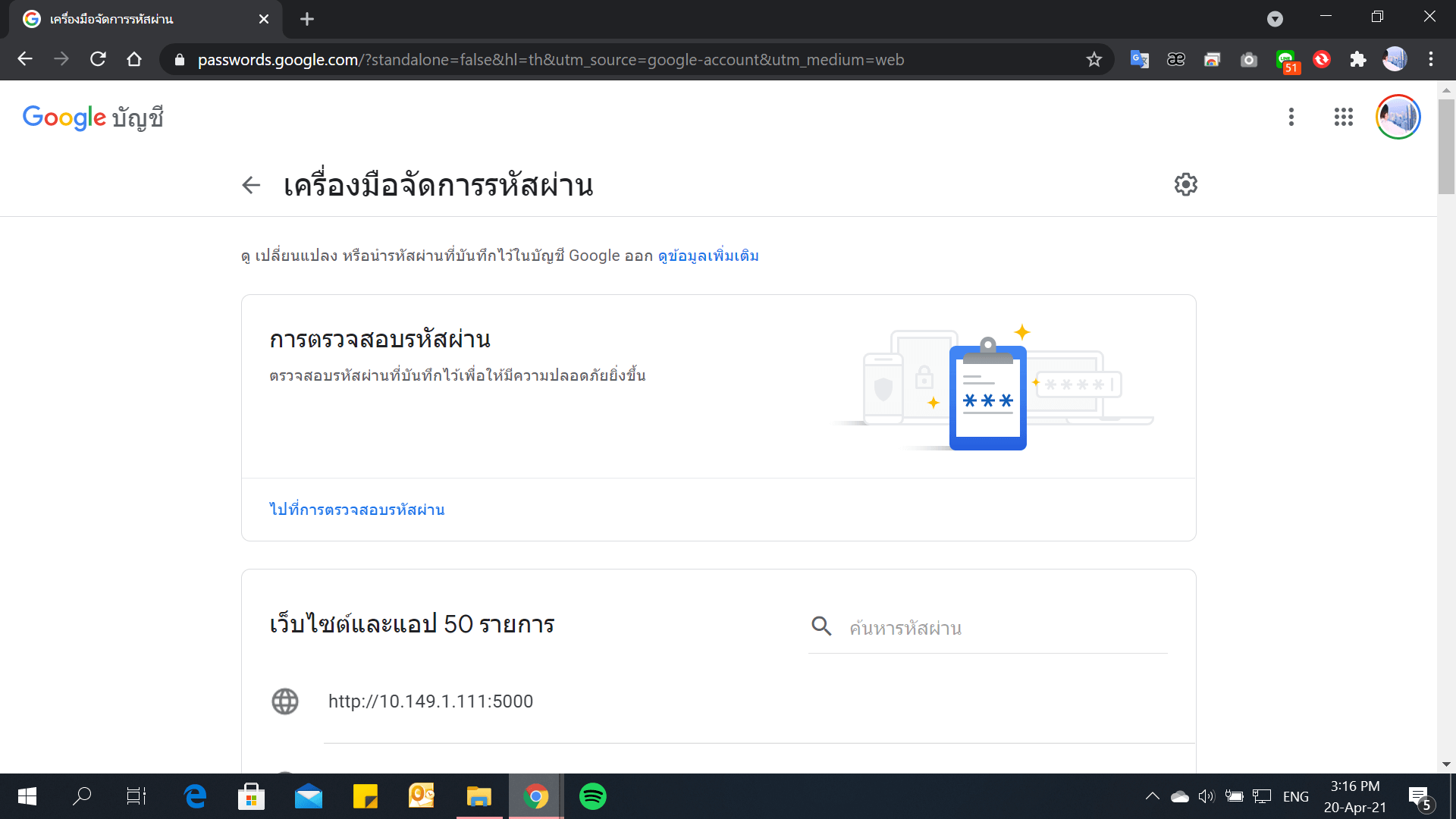
Task: Open Chrome extensions puzzle menu
Action: pos(1357,59)
